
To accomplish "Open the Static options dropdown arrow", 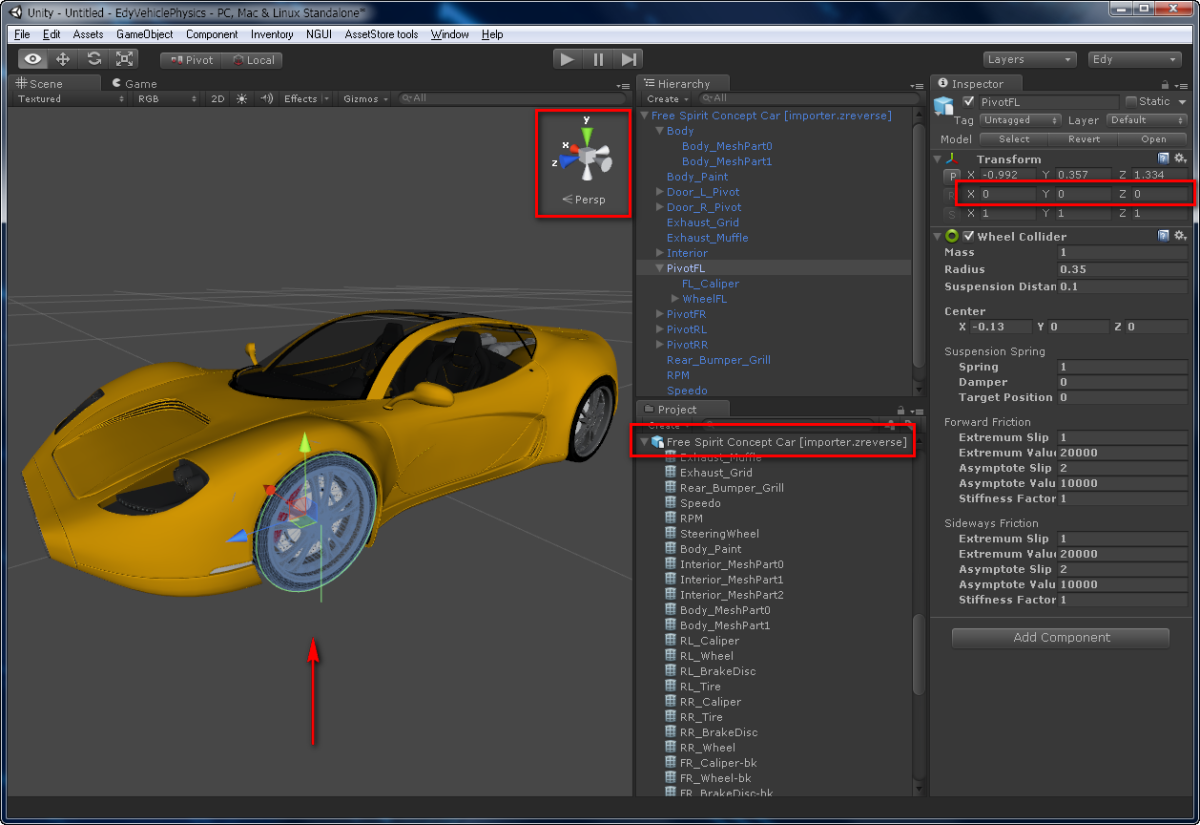I will pos(1182,102).
